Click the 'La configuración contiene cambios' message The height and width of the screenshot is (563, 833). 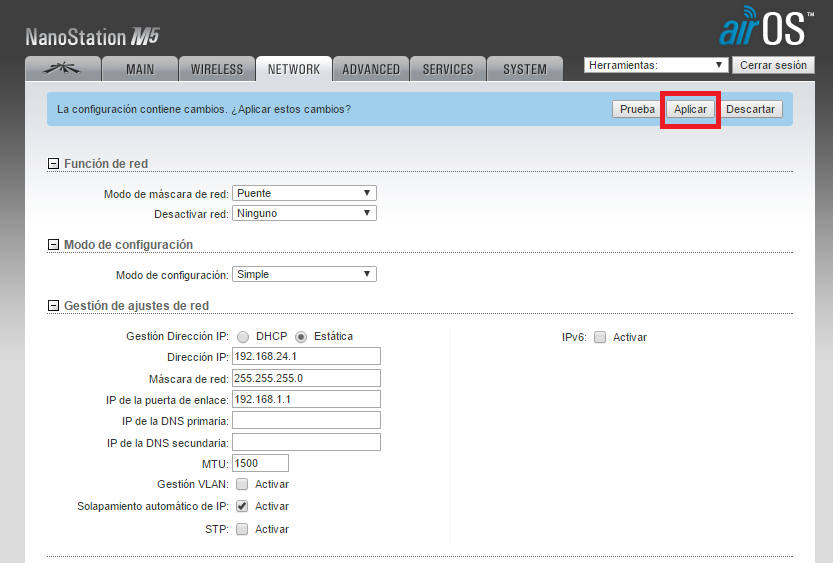click(204, 109)
